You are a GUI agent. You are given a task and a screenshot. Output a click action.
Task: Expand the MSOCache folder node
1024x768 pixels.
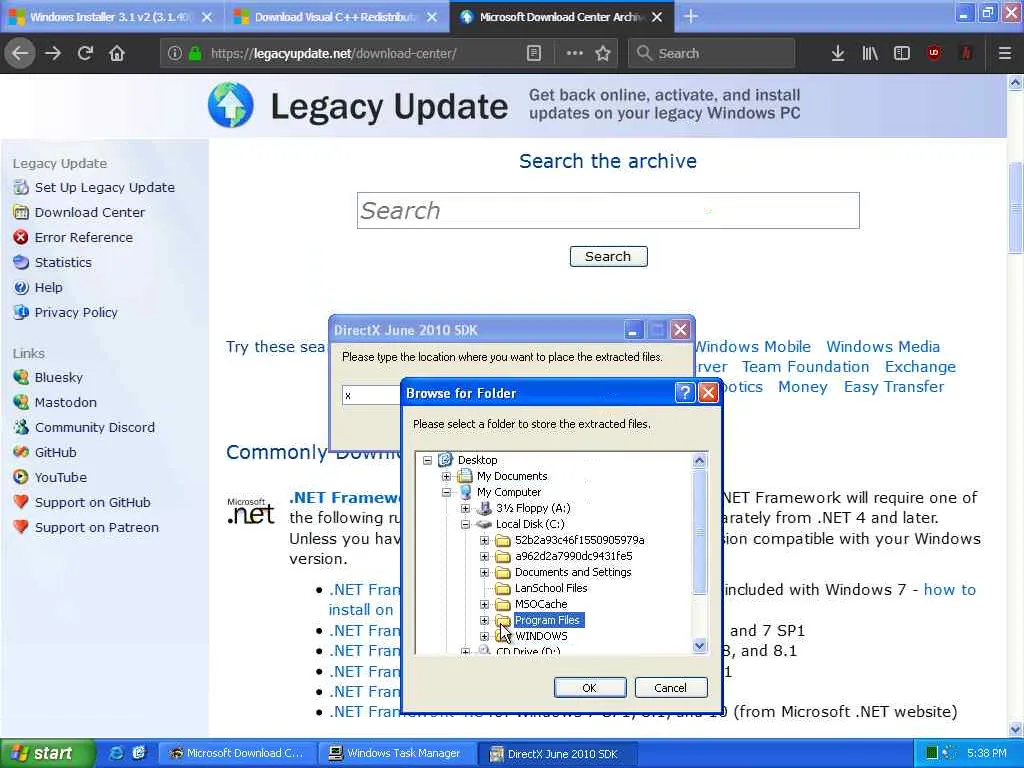(484, 604)
